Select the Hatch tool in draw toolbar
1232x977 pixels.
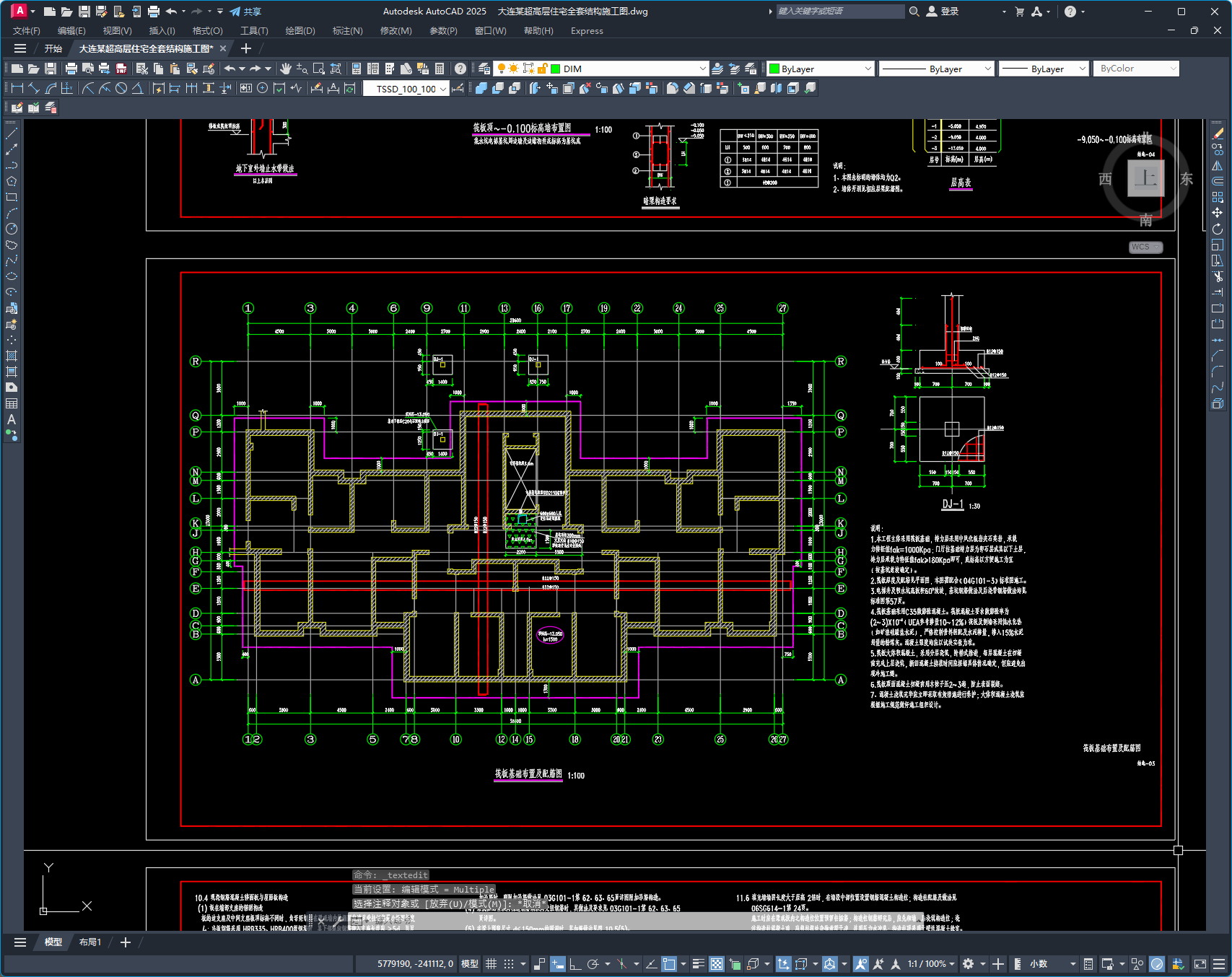tap(12, 356)
